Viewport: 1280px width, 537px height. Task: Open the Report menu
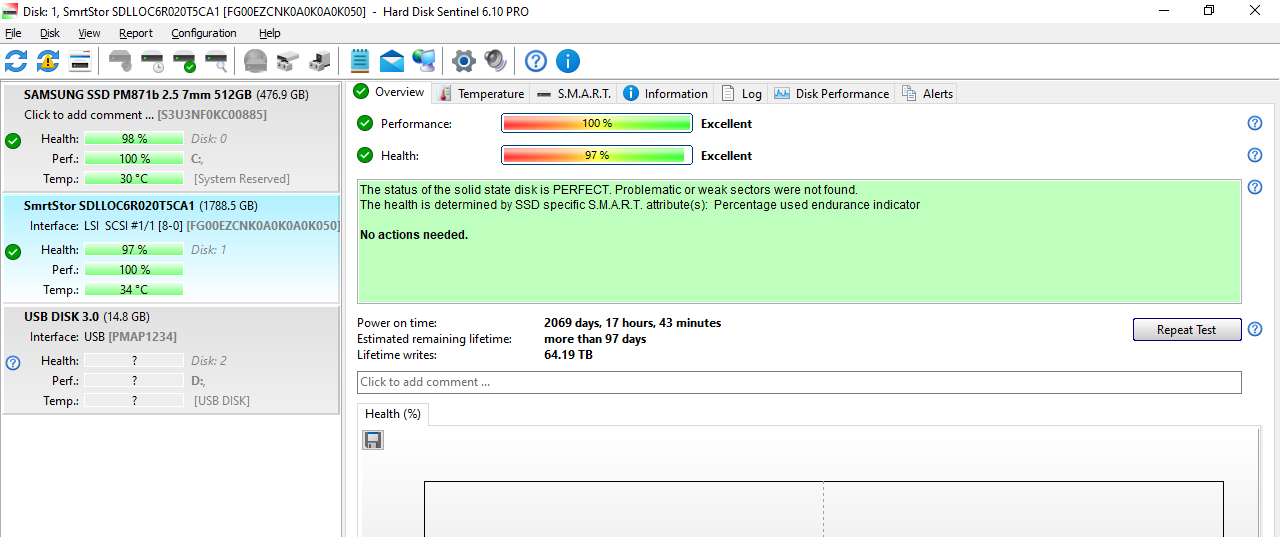pyautogui.click(x=136, y=33)
